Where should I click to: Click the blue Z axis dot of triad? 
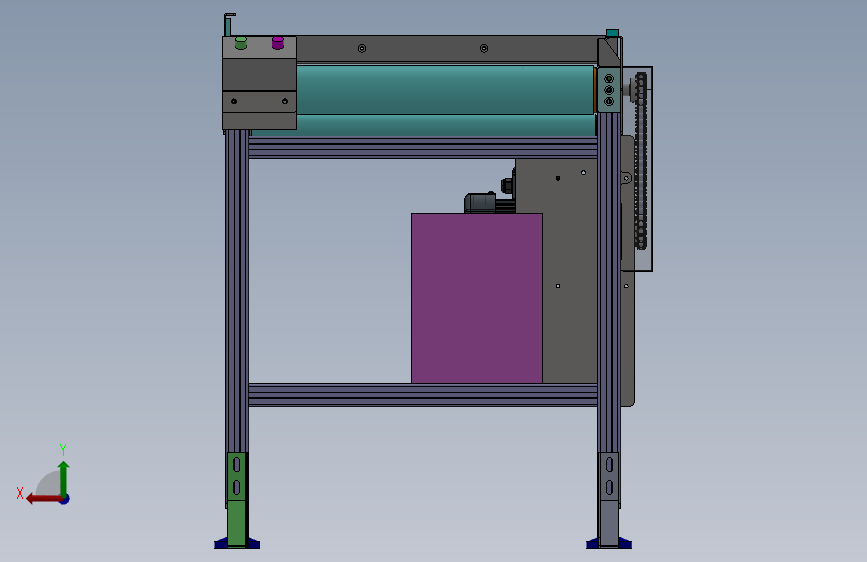tap(65, 499)
